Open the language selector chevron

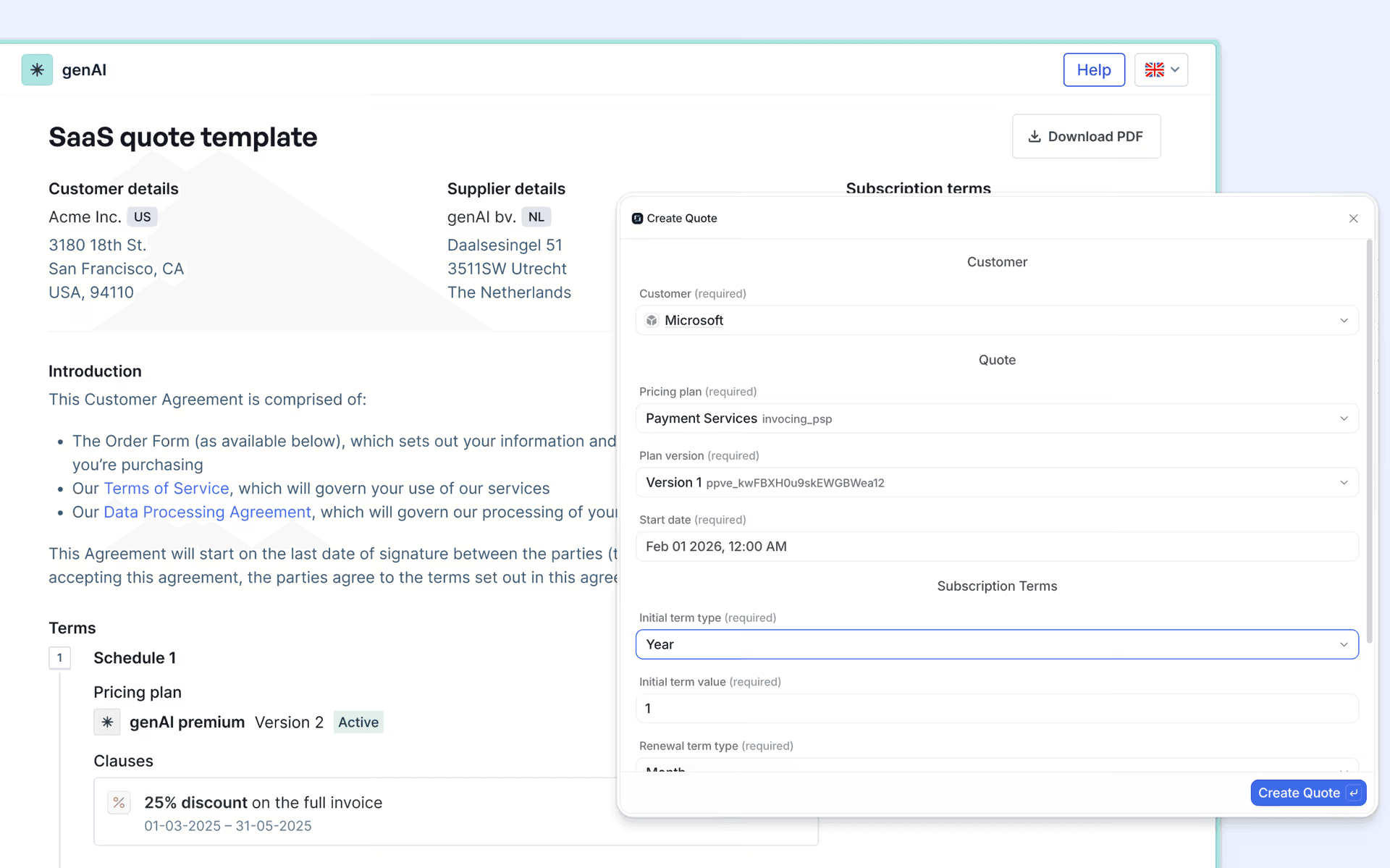tap(1175, 70)
